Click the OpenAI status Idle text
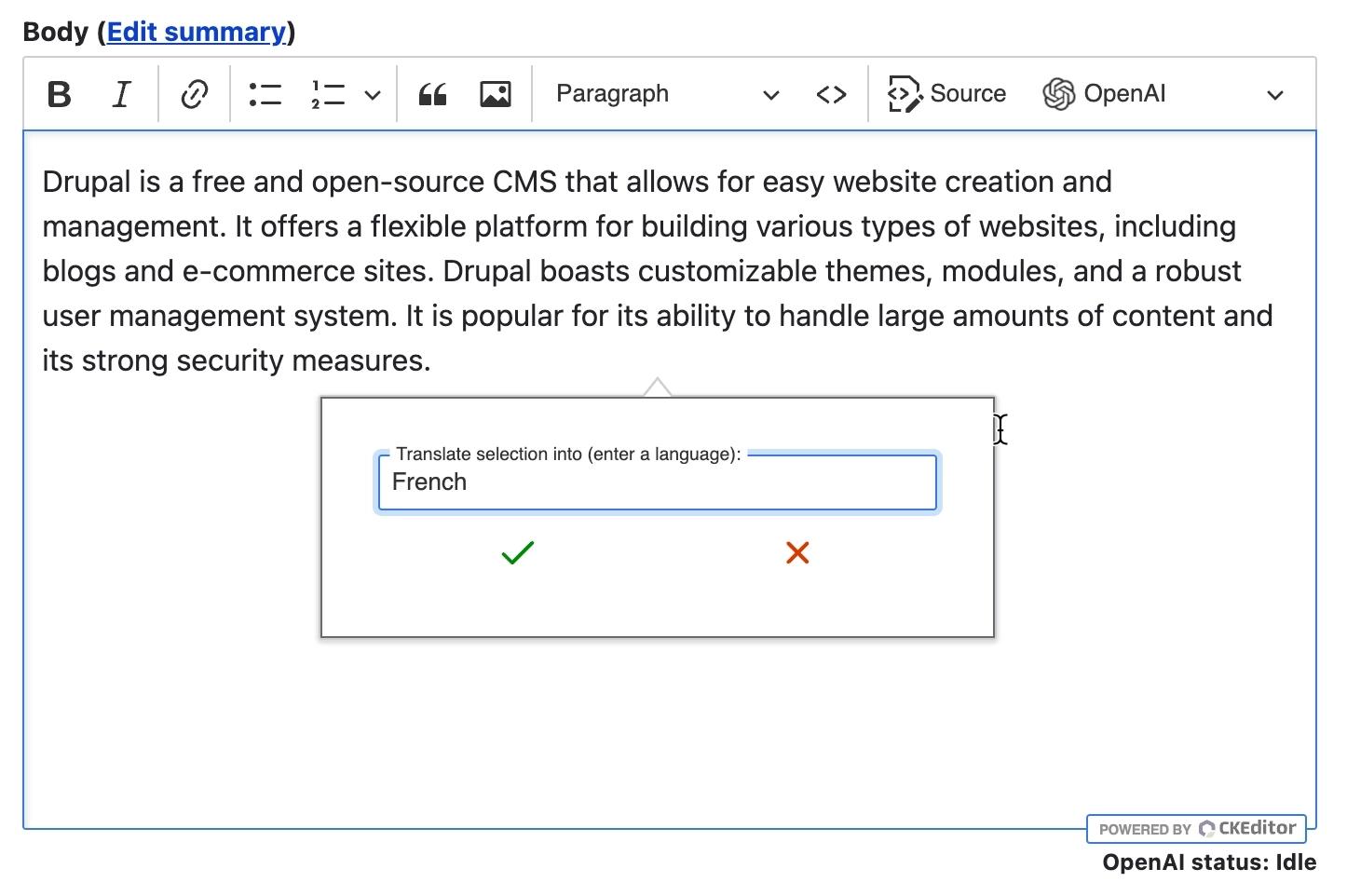The image size is (1347, 896). coord(1208,862)
